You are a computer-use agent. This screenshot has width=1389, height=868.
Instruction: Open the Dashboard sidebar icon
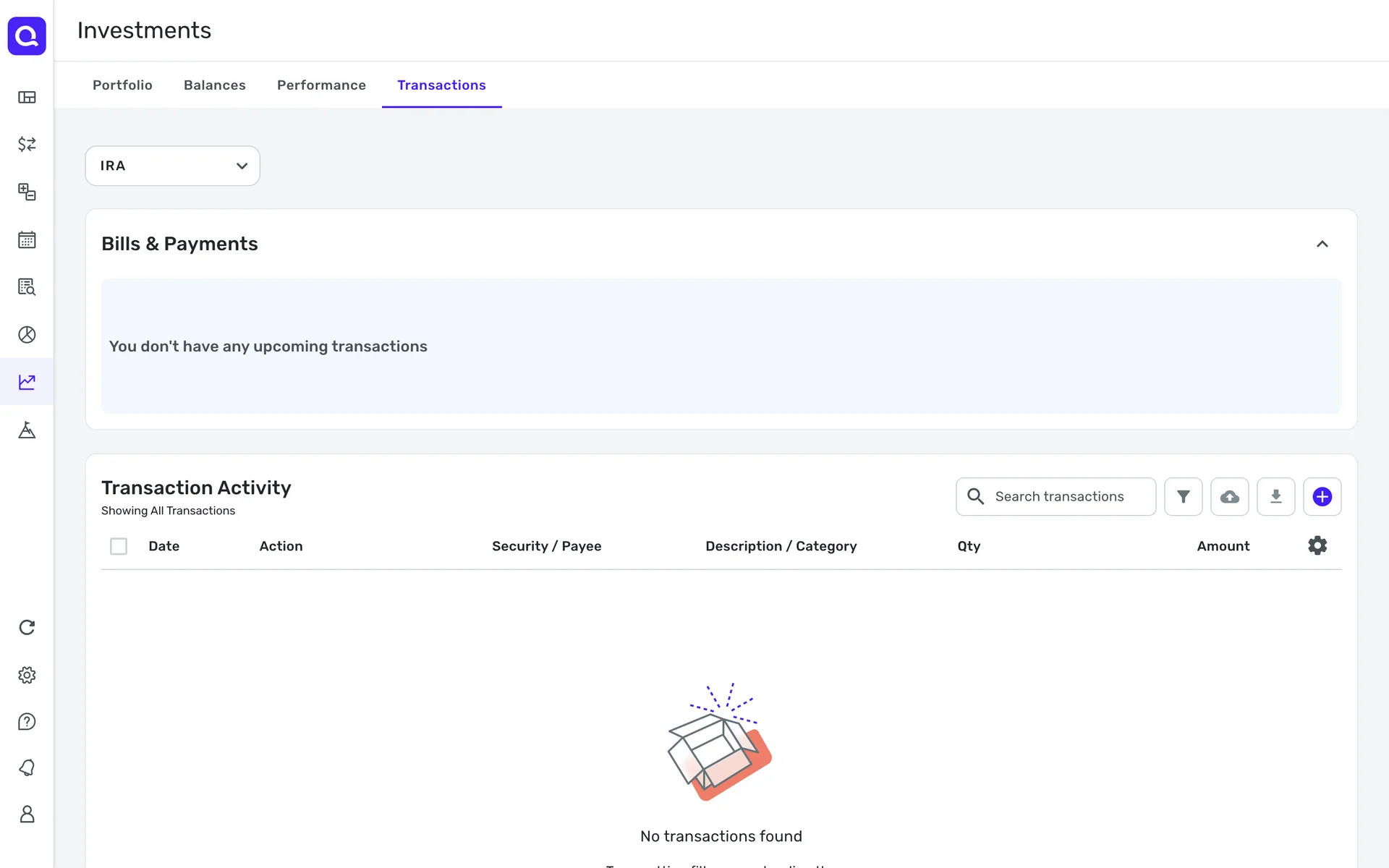[27, 97]
